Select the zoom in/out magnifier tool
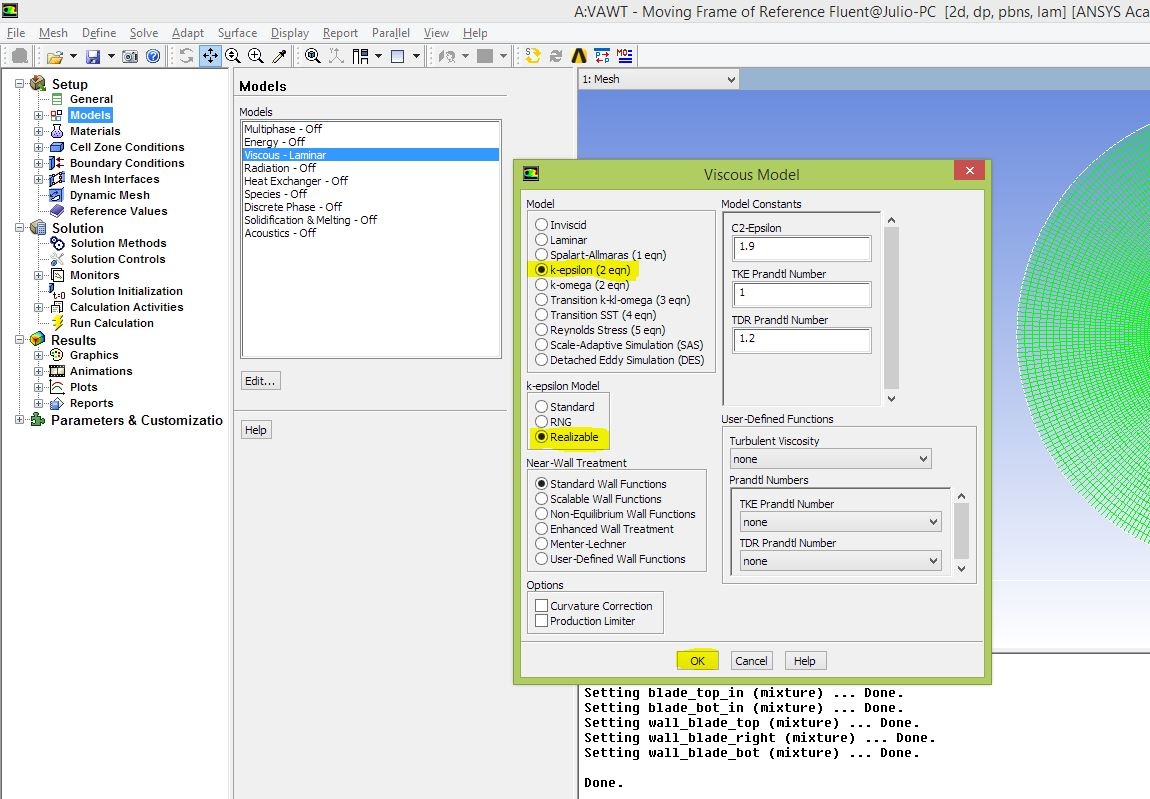Screen dimensions: 1150x799 (233, 56)
